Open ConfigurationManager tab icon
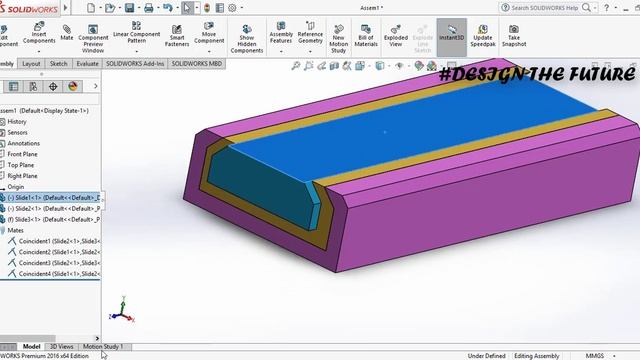 click(x=33, y=86)
